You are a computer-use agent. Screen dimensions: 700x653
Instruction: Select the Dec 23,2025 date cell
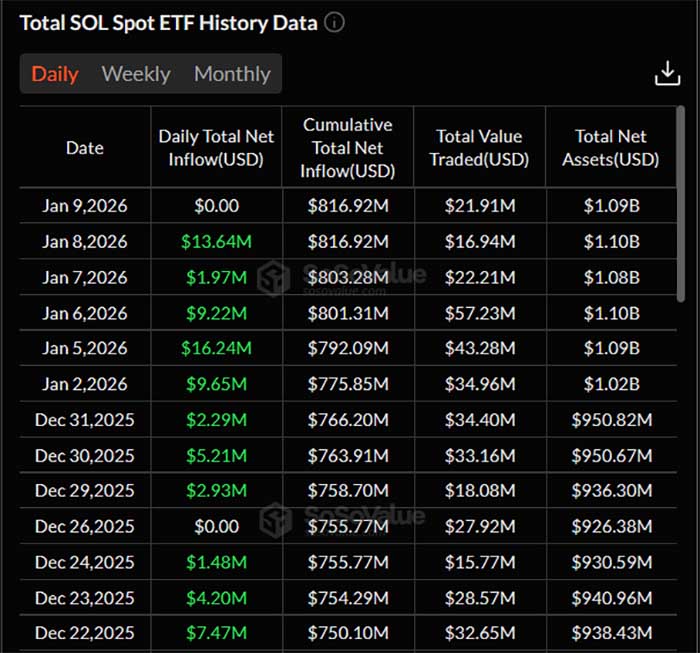tap(85, 598)
